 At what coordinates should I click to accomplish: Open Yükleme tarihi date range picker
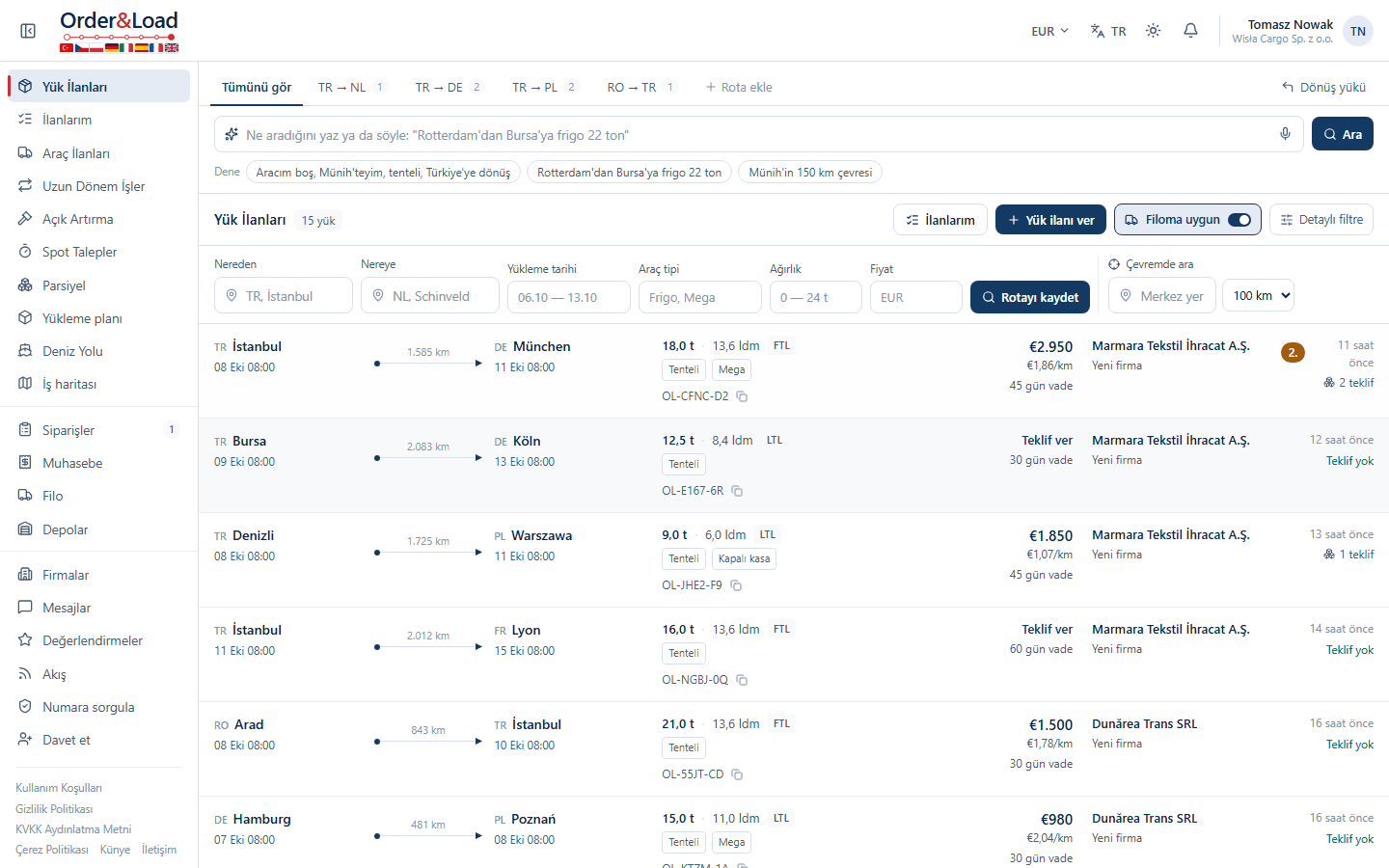point(569,297)
